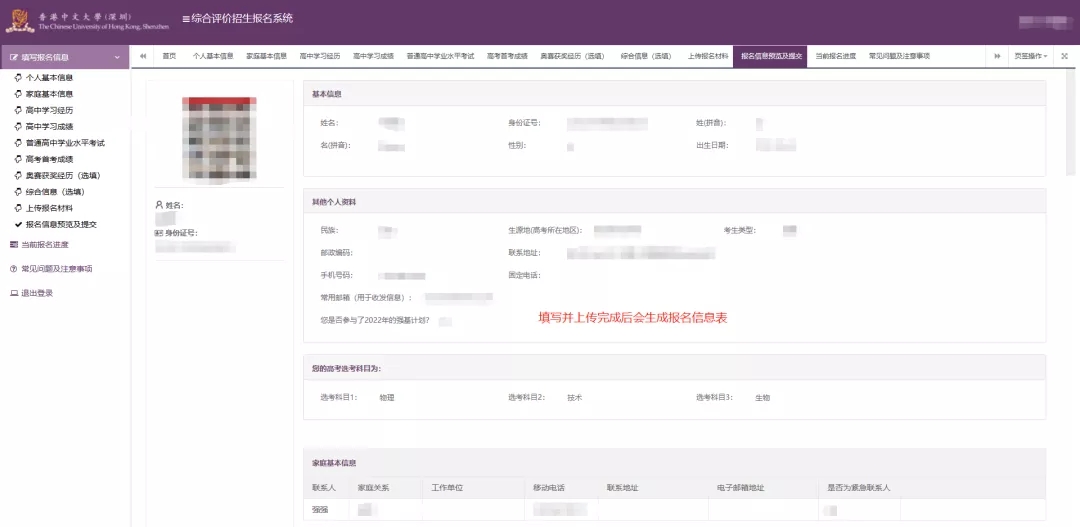Image resolution: width=1080 pixels, height=527 pixels.
Task: Click the university logo in the header
Action: tap(22, 20)
